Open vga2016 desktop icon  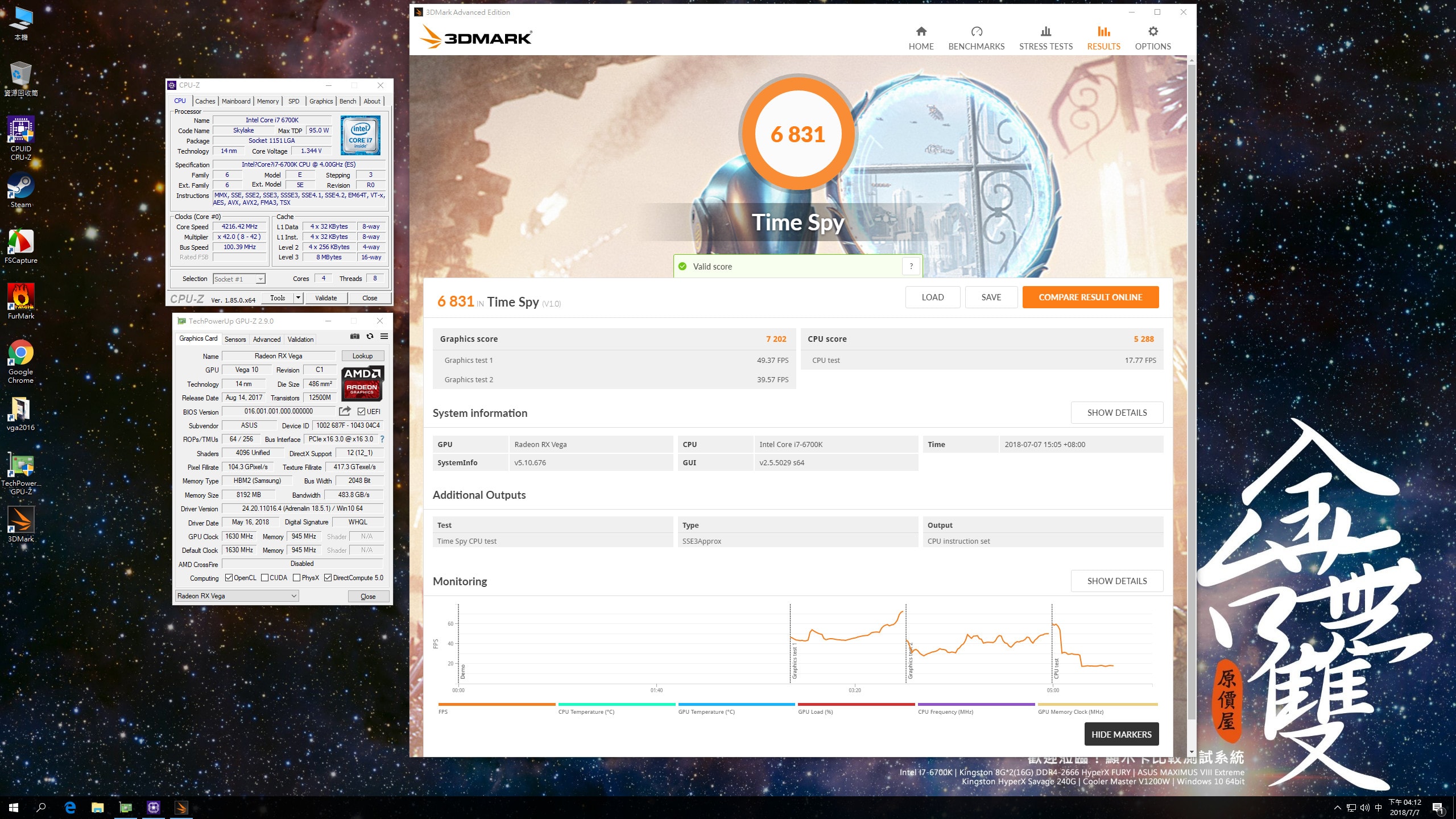click(21, 413)
